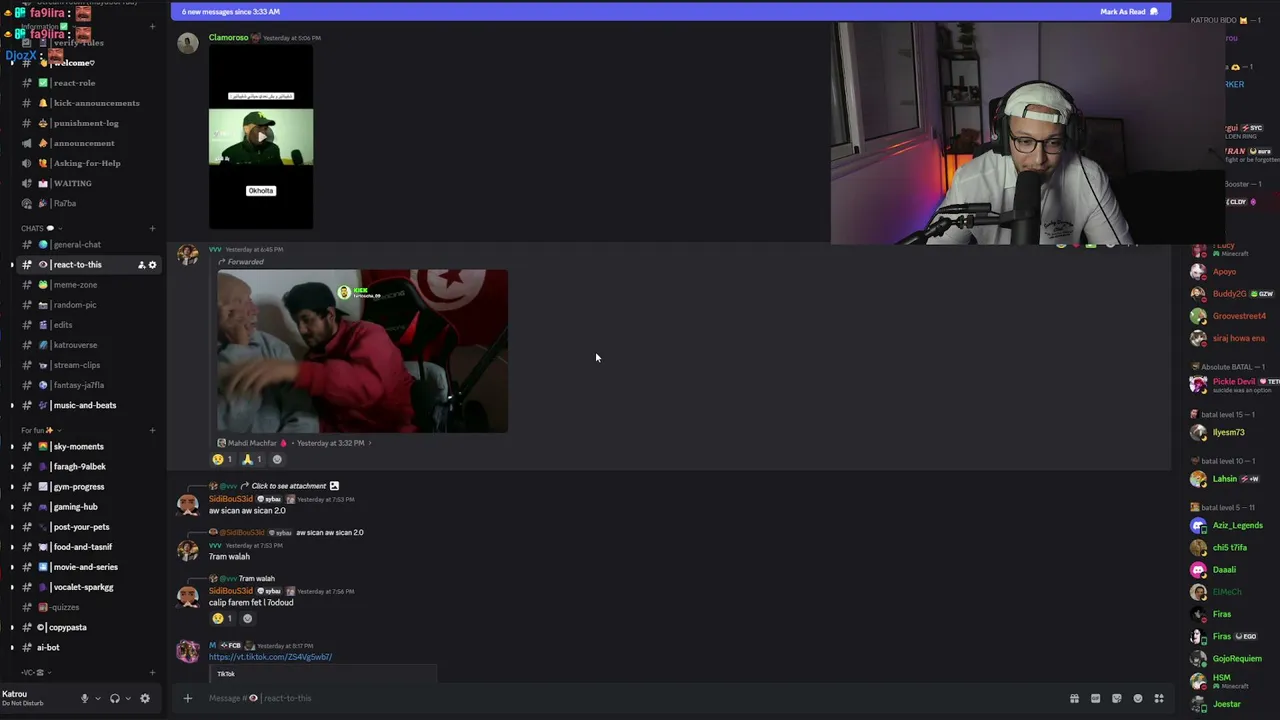This screenshot has width=1280, height=720.
Task: Click invite people icon on react-to-this
Action: pos(141,265)
